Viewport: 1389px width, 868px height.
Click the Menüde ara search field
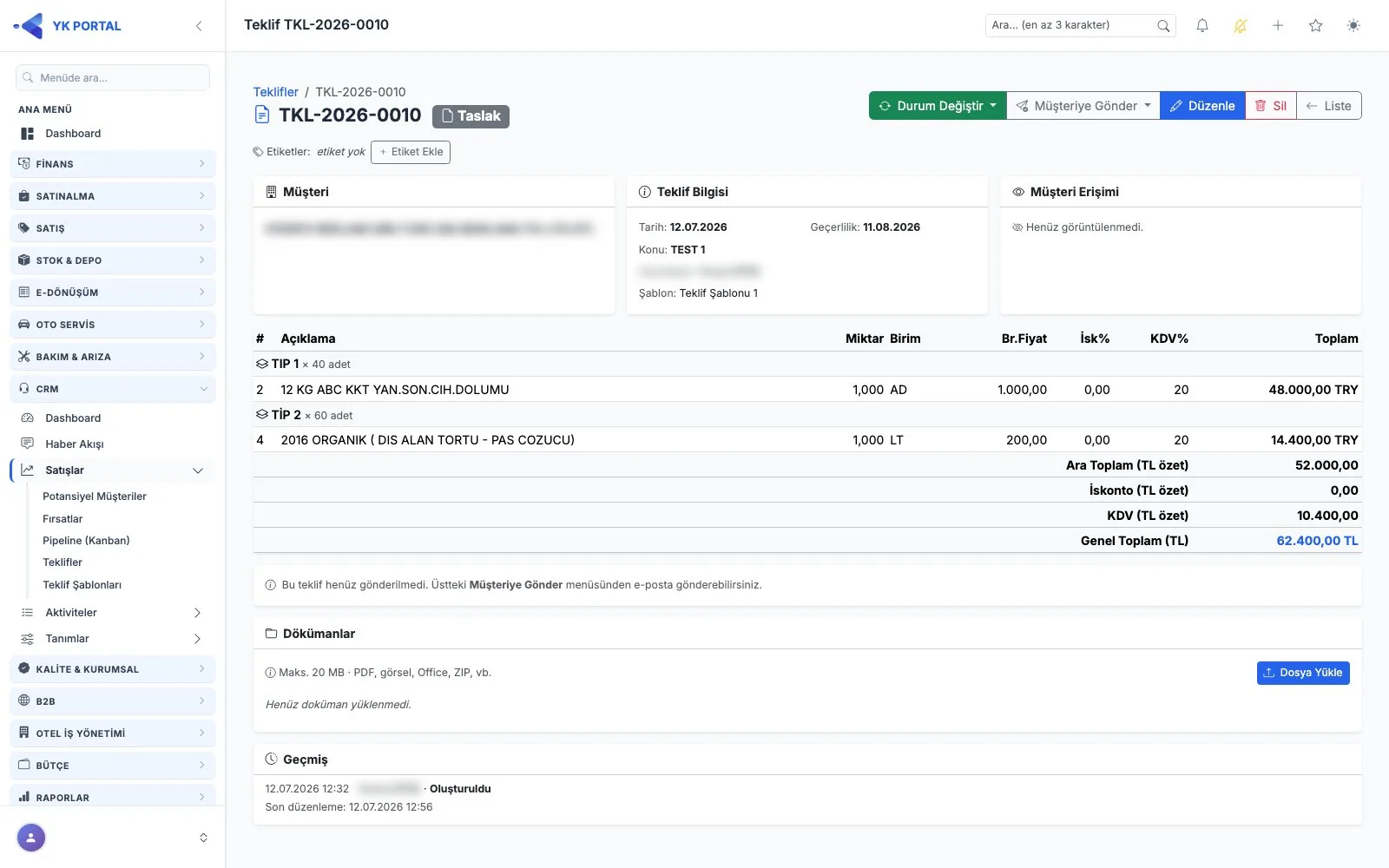point(113,77)
